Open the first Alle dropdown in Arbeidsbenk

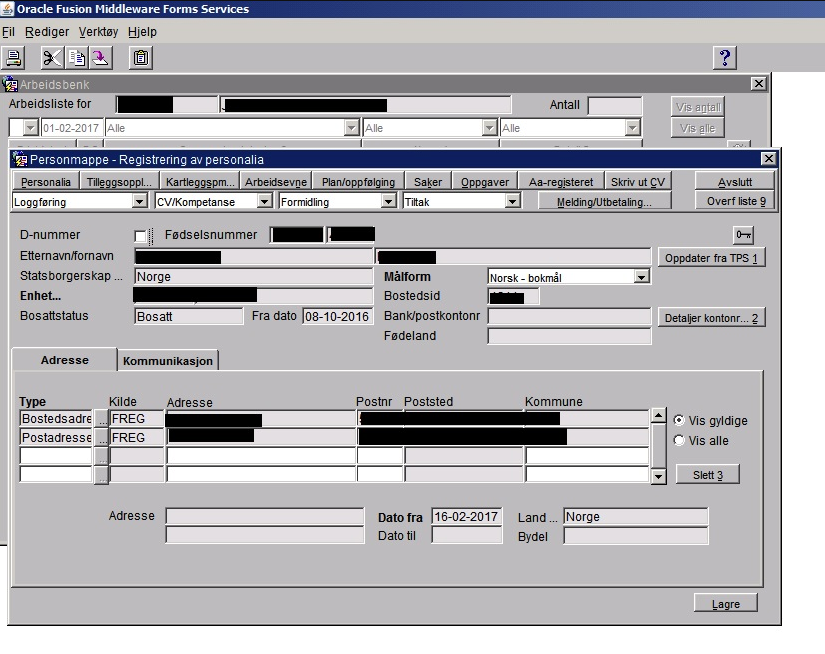click(352, 127)
